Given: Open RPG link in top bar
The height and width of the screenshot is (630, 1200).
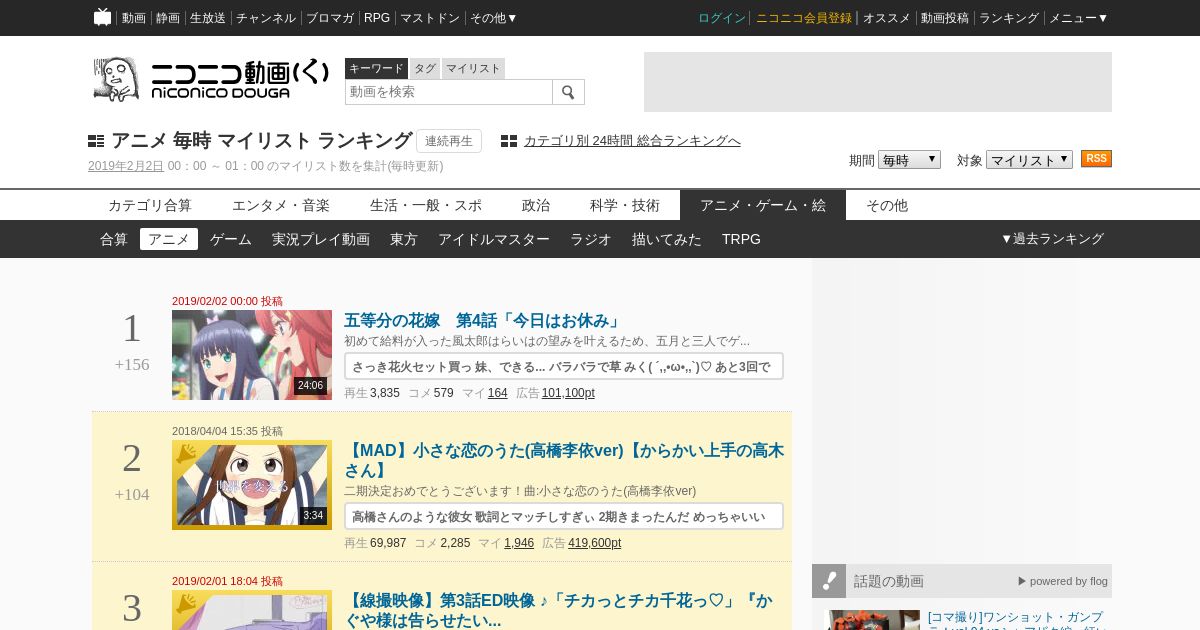Looking at the screenshot, I should (377, 18).
